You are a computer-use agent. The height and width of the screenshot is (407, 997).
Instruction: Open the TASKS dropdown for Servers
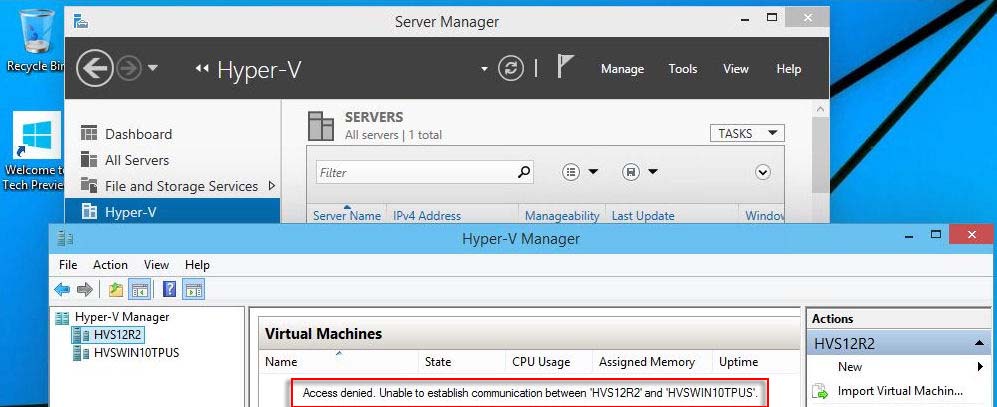point(747,134)
